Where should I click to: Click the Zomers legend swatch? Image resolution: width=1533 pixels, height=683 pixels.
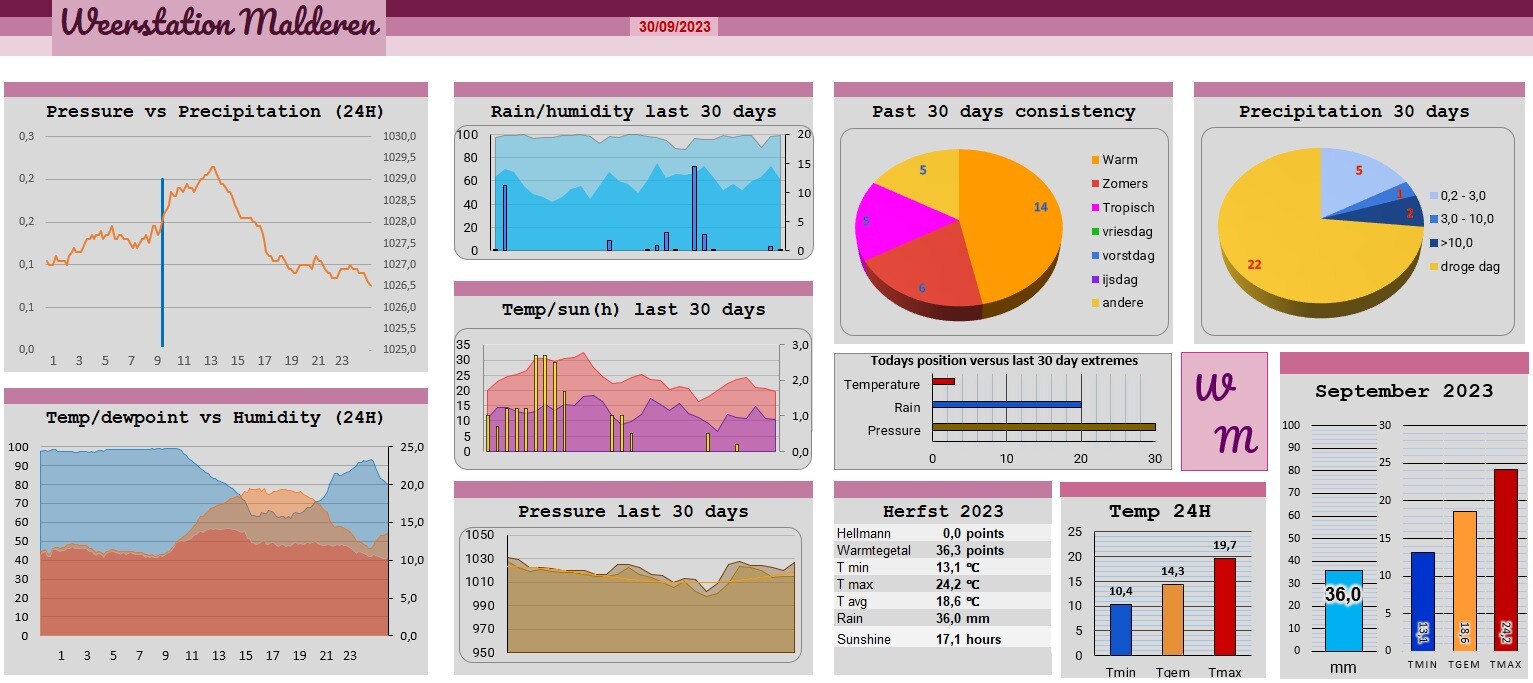1095,184
